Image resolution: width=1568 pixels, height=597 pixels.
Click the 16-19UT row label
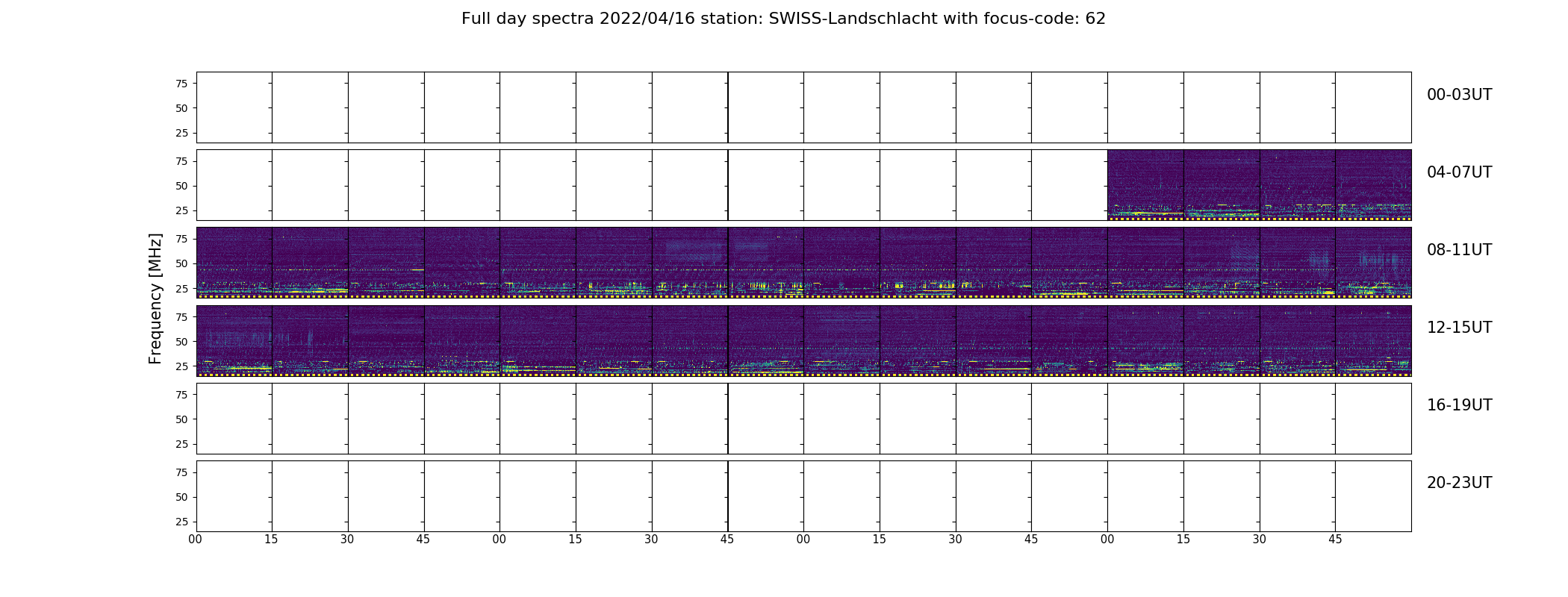(x=1459, y=405)
